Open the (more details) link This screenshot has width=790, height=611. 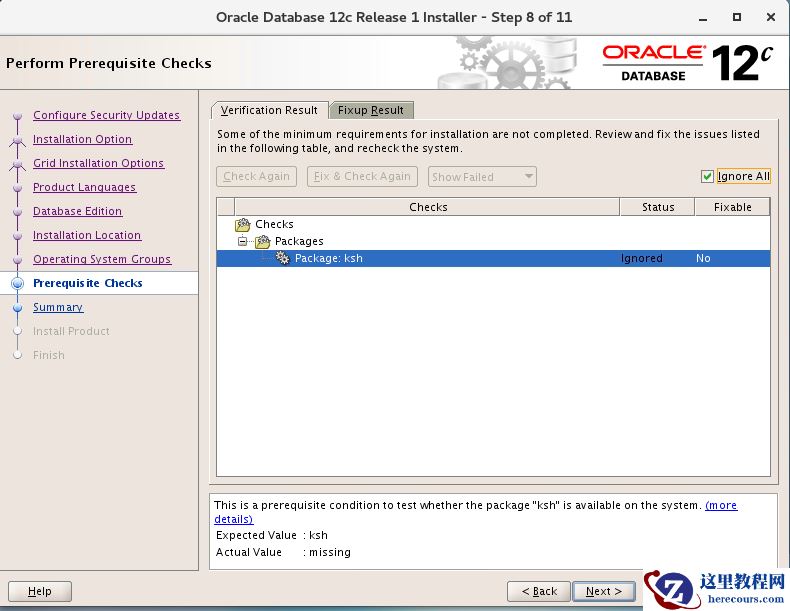coord(721,505)
